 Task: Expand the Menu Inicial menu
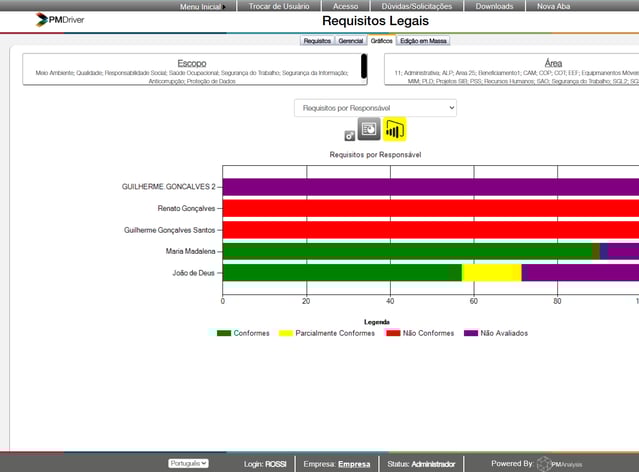[x=201, y=6]
